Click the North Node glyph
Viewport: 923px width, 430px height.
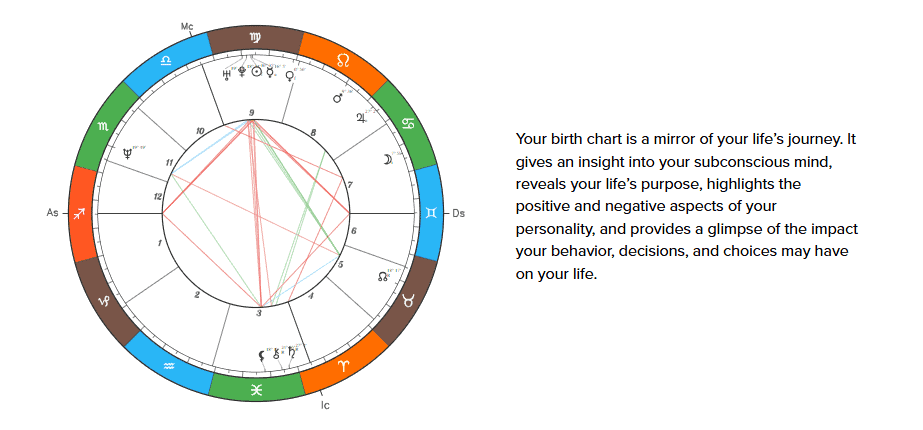(x=382, y=276)
